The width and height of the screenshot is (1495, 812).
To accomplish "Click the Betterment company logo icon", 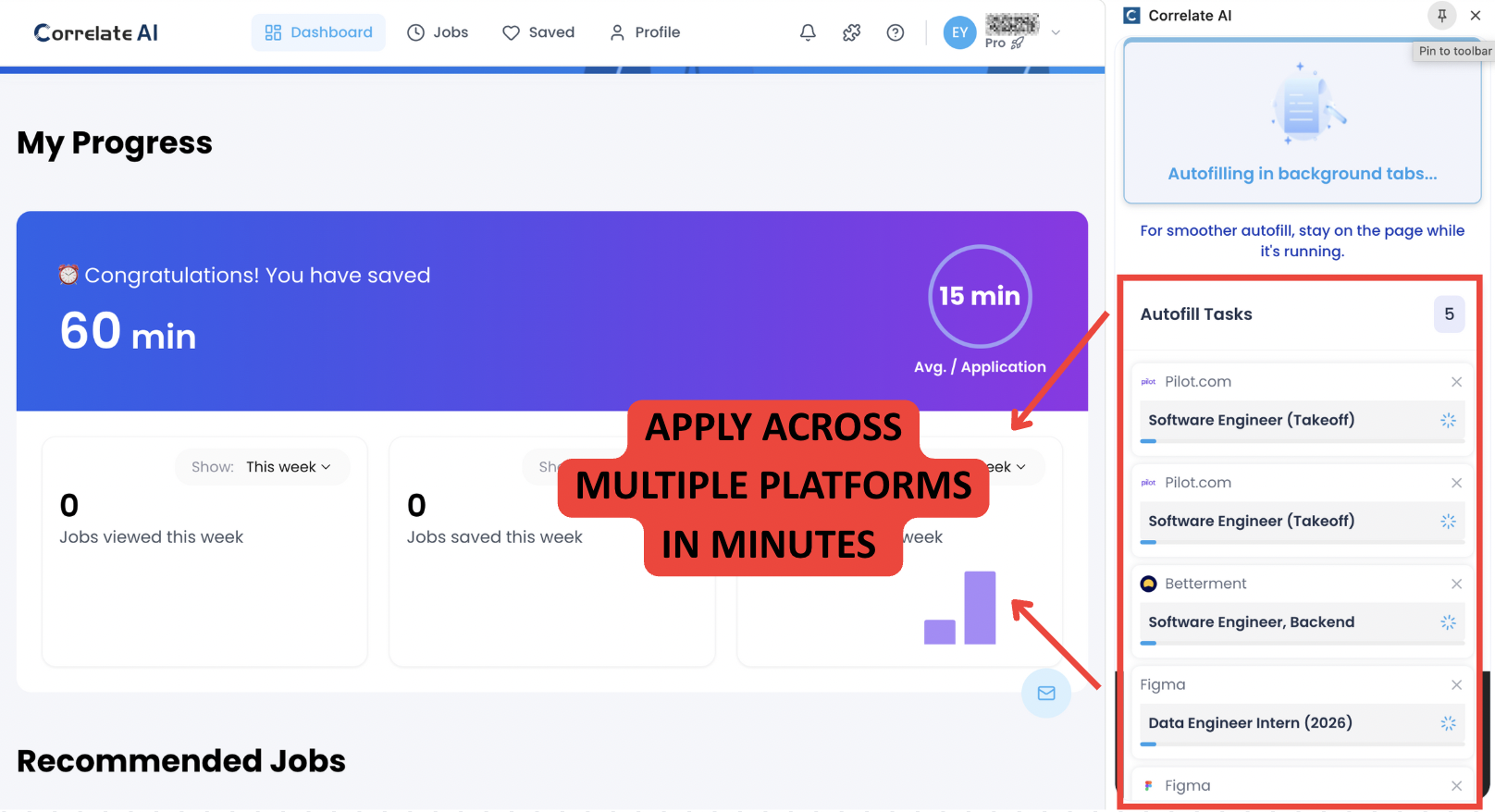I will pyautogui.click(x=1148, y=584).
